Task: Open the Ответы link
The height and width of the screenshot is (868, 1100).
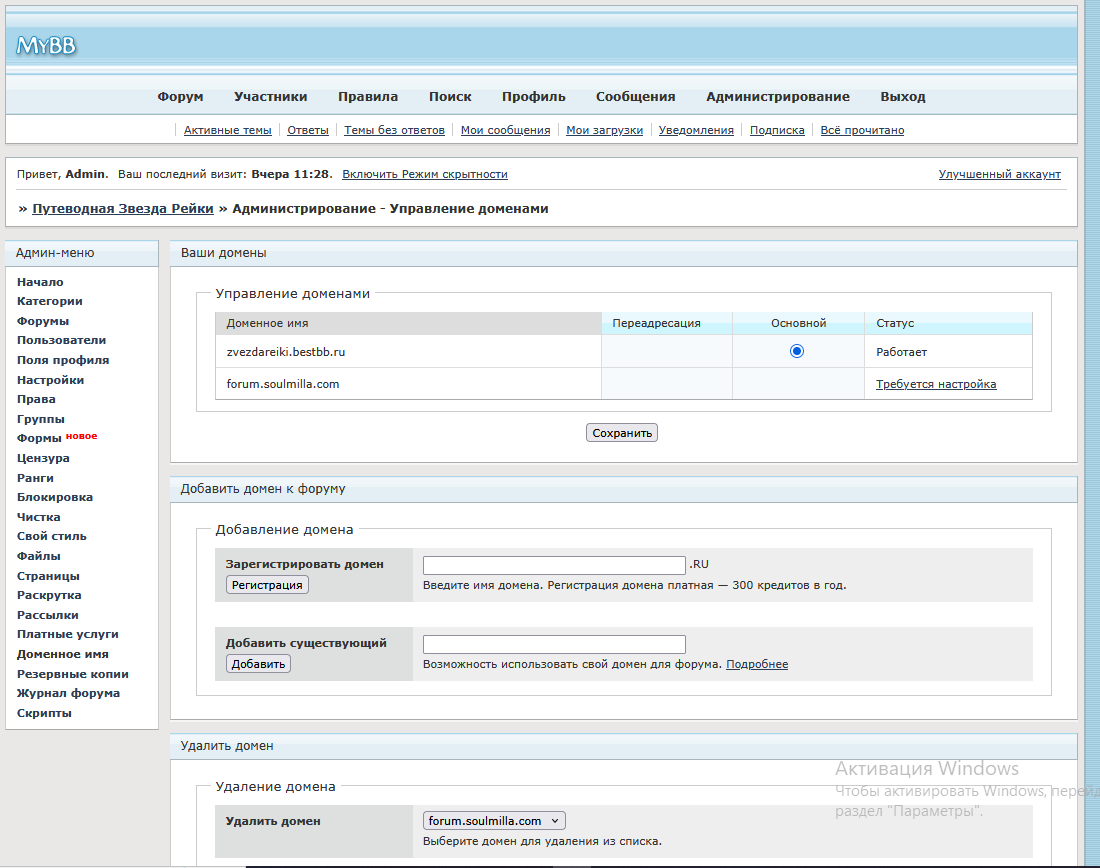Action: point(308,130)
